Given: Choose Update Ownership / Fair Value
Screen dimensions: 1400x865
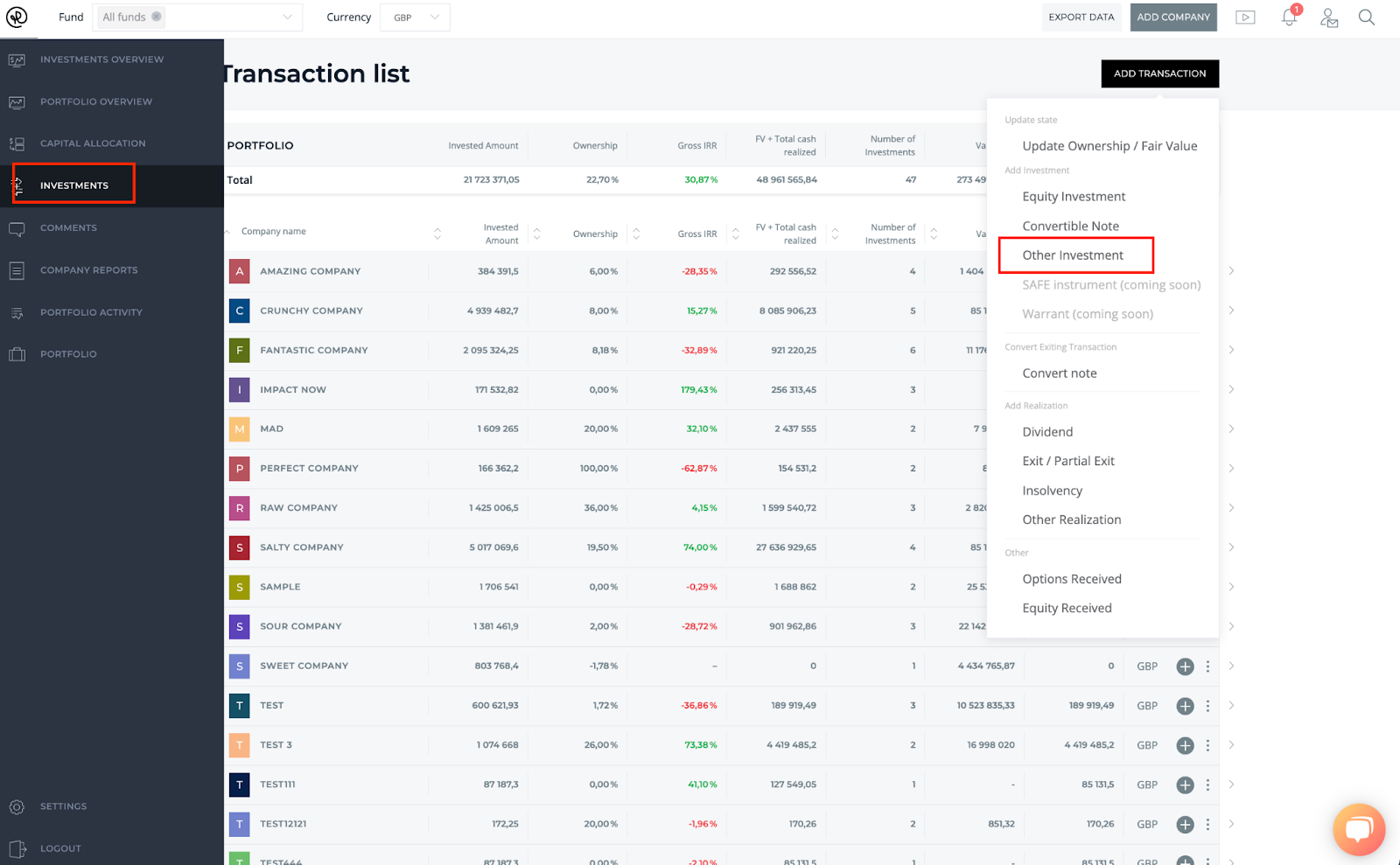Looking at the screenshot, I should coord(1109,146).
